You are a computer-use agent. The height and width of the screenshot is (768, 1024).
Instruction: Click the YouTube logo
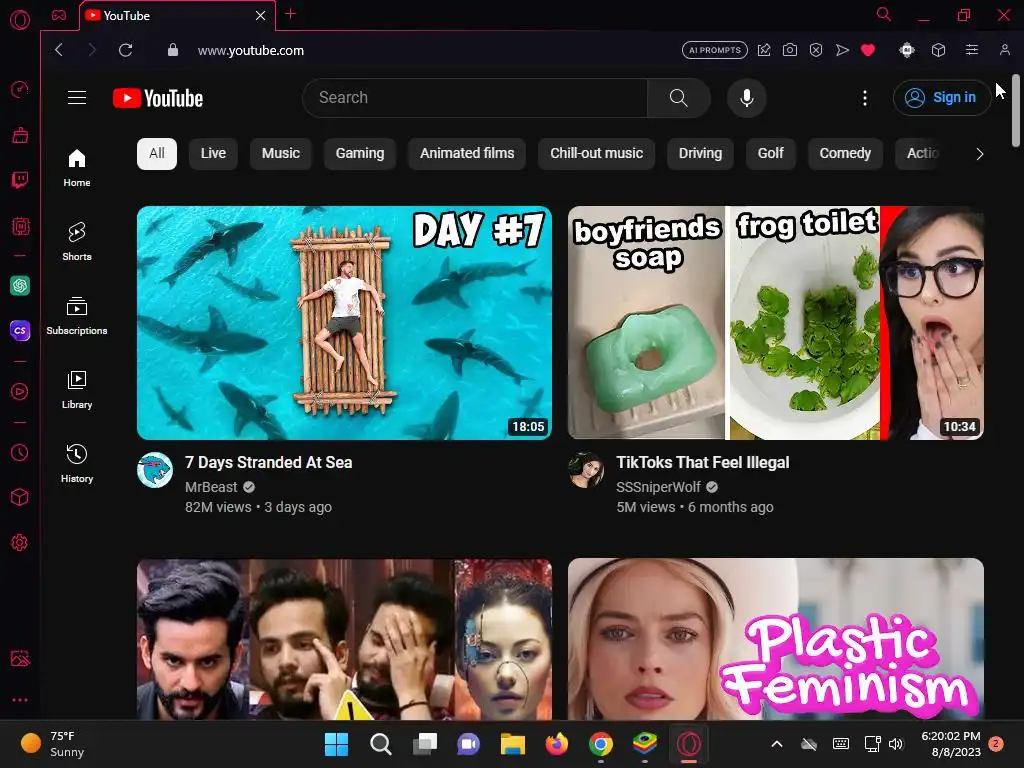pyautogui.click(x=158, y=98)
